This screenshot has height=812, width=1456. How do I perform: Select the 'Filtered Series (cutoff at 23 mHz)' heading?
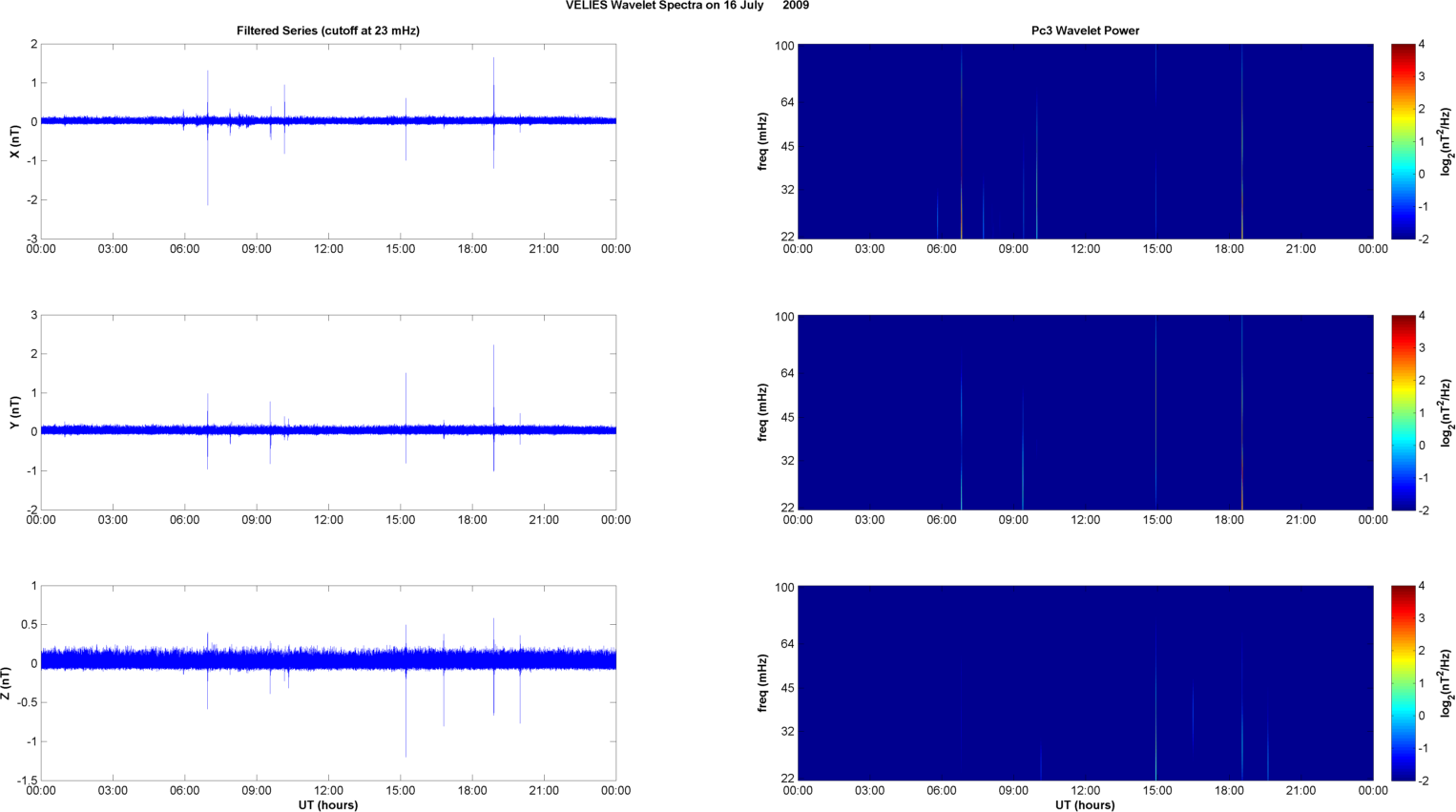coord(328,31)
